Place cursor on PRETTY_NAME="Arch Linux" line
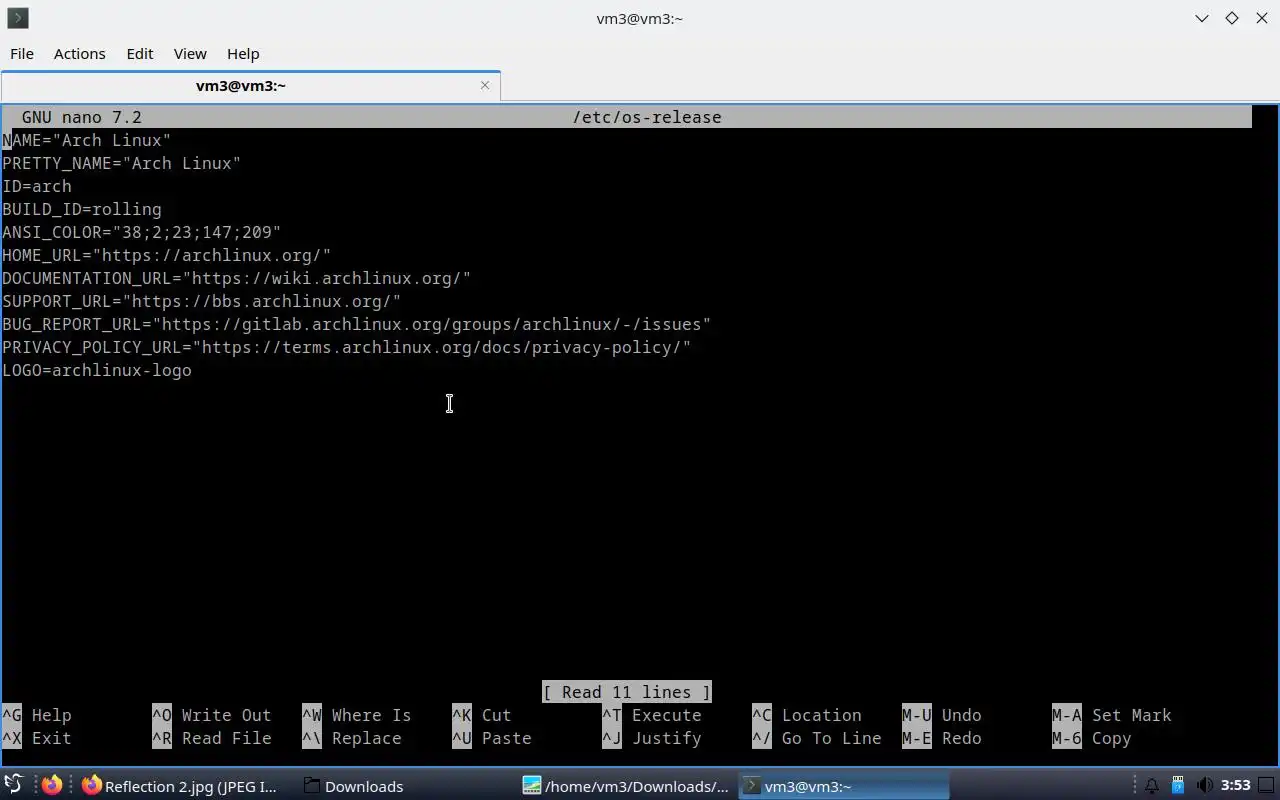 pyautogui.click(x=122, y=163)
